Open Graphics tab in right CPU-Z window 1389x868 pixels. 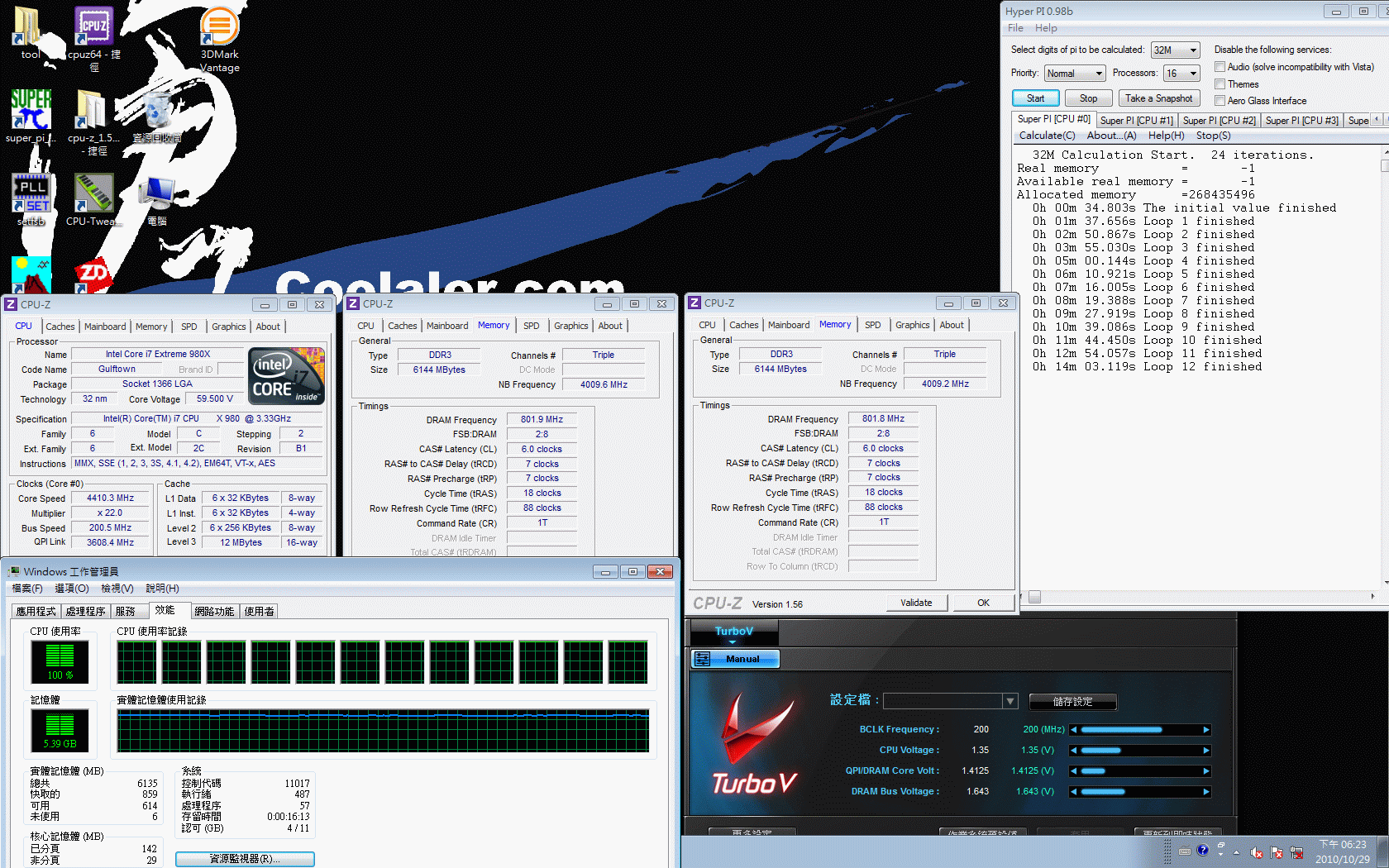[x=913, y=325]
